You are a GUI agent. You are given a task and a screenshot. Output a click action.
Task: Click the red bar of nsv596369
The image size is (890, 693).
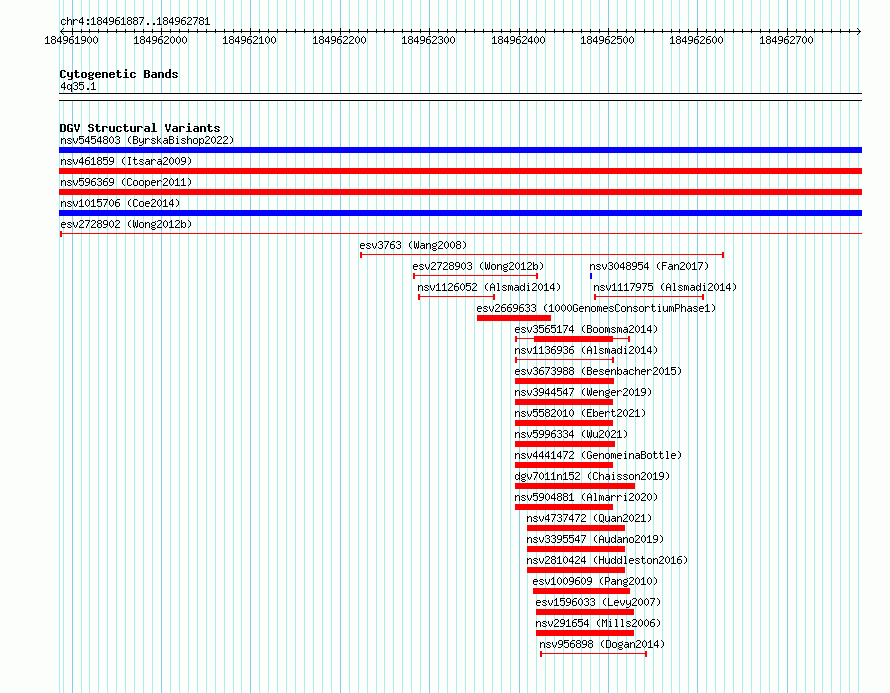(460, 192)
